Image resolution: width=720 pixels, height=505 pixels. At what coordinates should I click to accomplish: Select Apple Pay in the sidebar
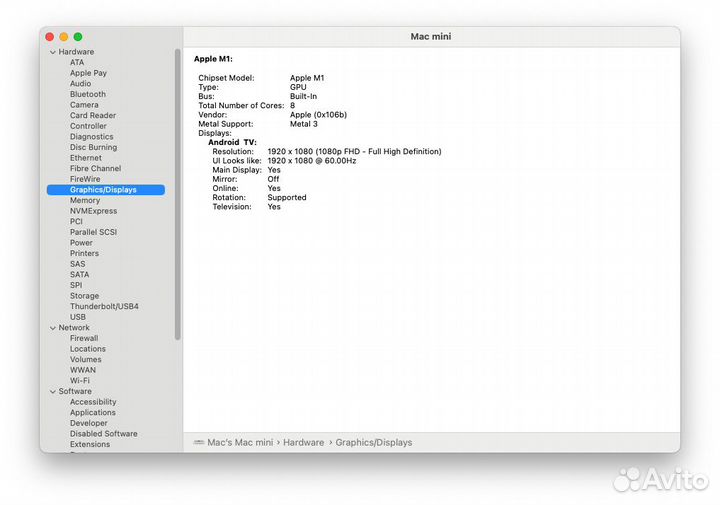[x=88, y=73]
